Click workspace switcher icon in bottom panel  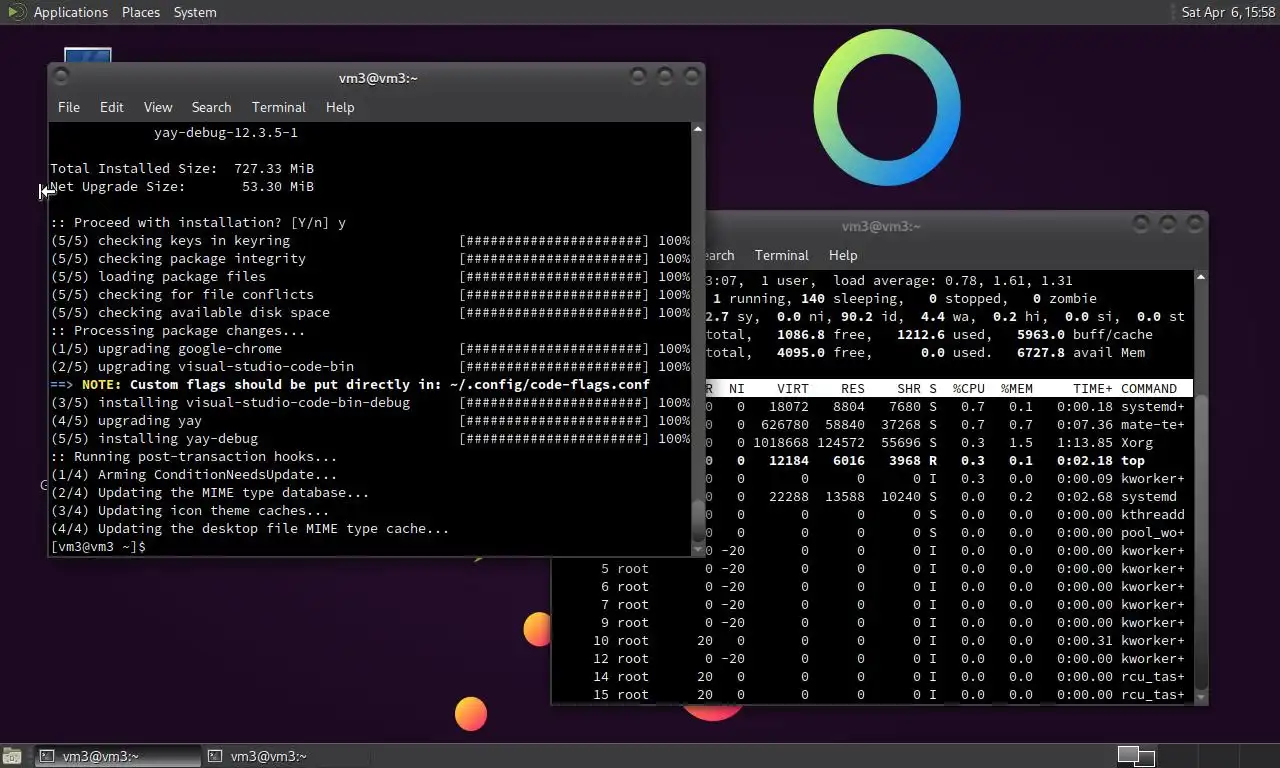tap(1136, 756)
